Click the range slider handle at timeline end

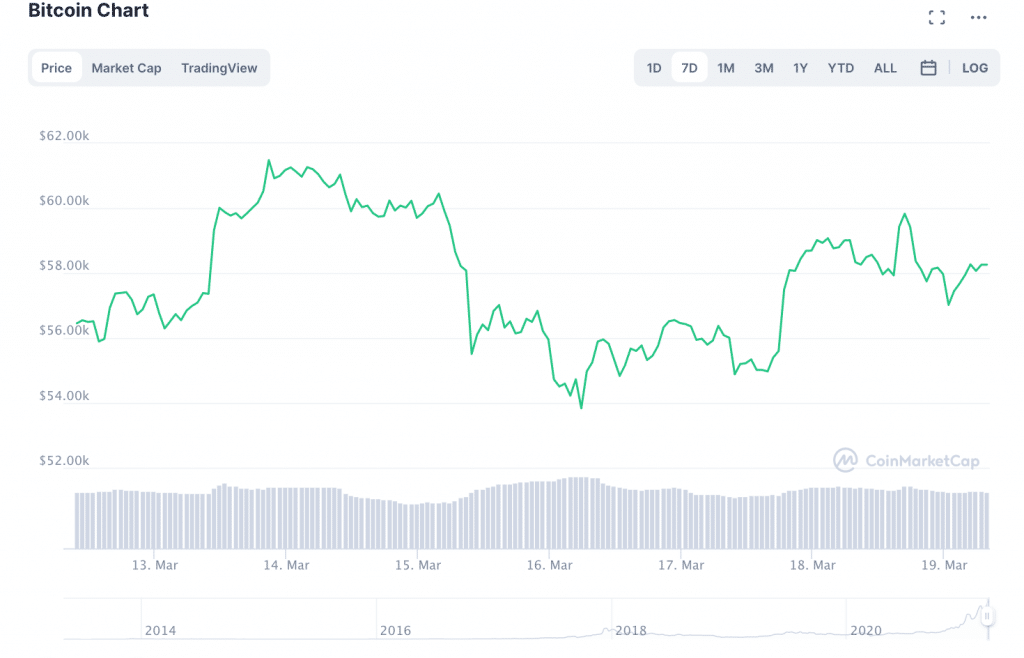tap(987, 618)
